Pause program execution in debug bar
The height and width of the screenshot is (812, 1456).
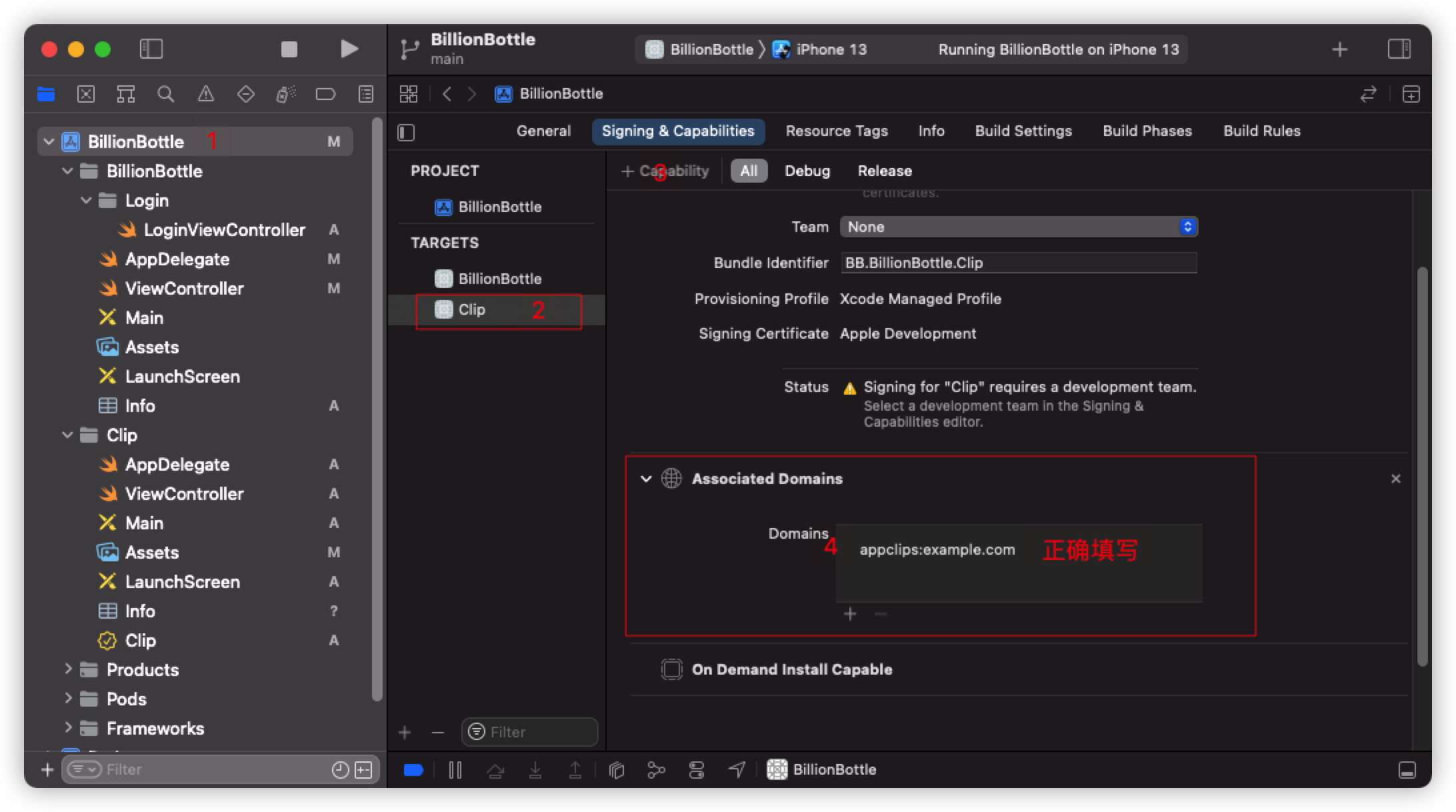point(455,770)
